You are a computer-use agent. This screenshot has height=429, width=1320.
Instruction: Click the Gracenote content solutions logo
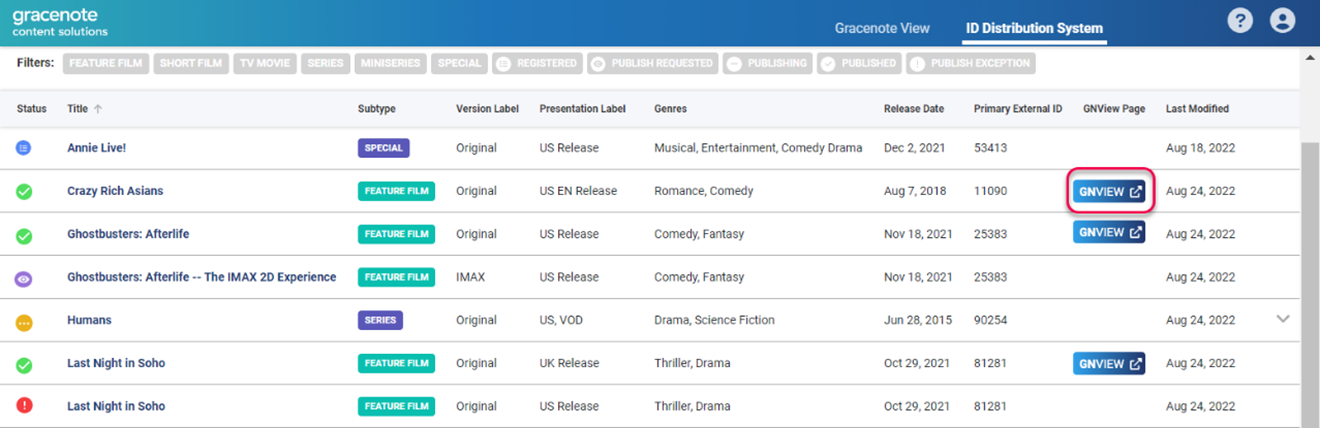click(60, 22)
